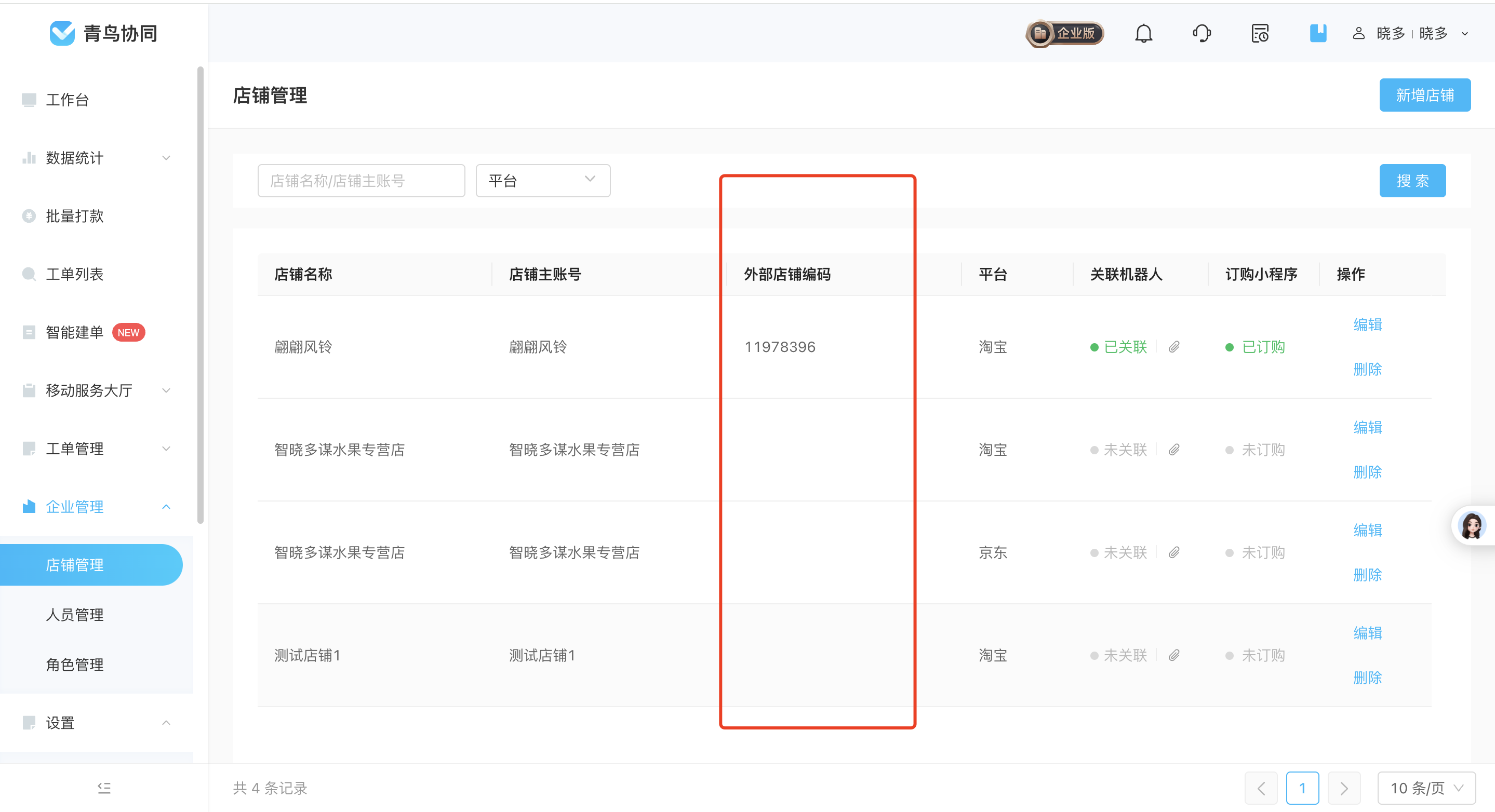Collapse the 企业管理 menu chevron
Screen dimensions: 1495x812
click(166, 506)
